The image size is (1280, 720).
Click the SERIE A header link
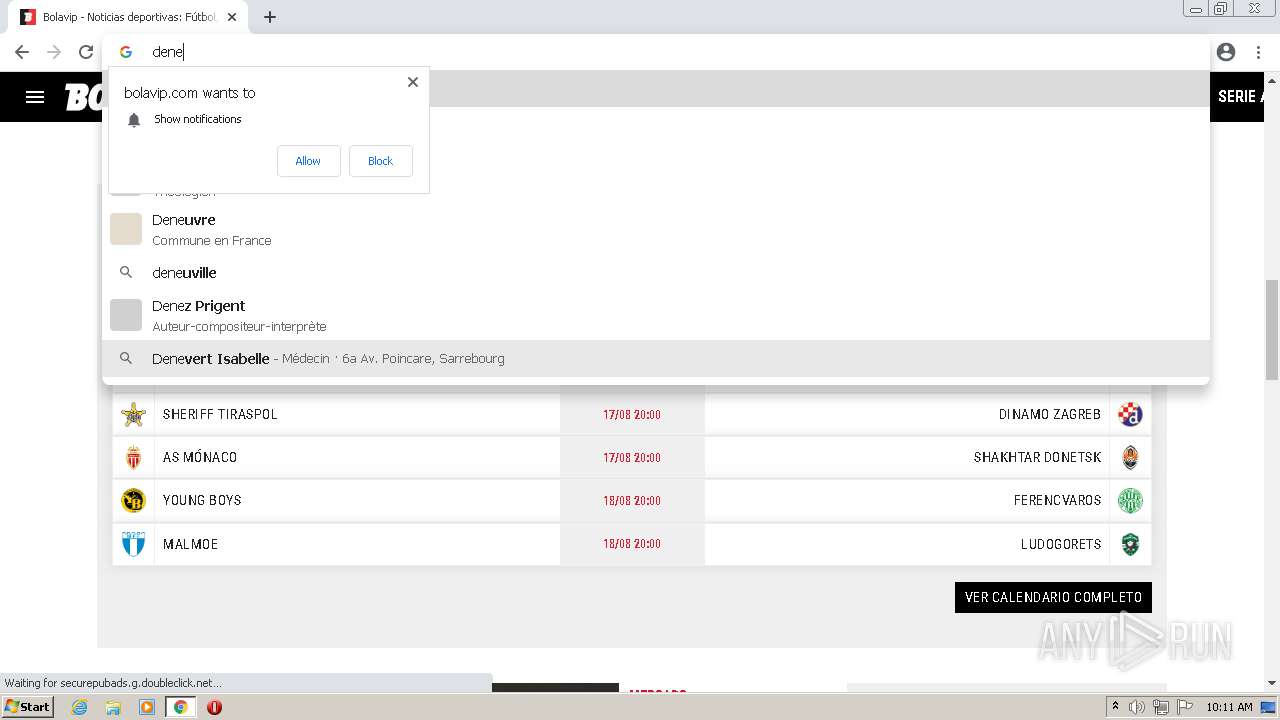pyautogui.click(x=1240, y=97)
